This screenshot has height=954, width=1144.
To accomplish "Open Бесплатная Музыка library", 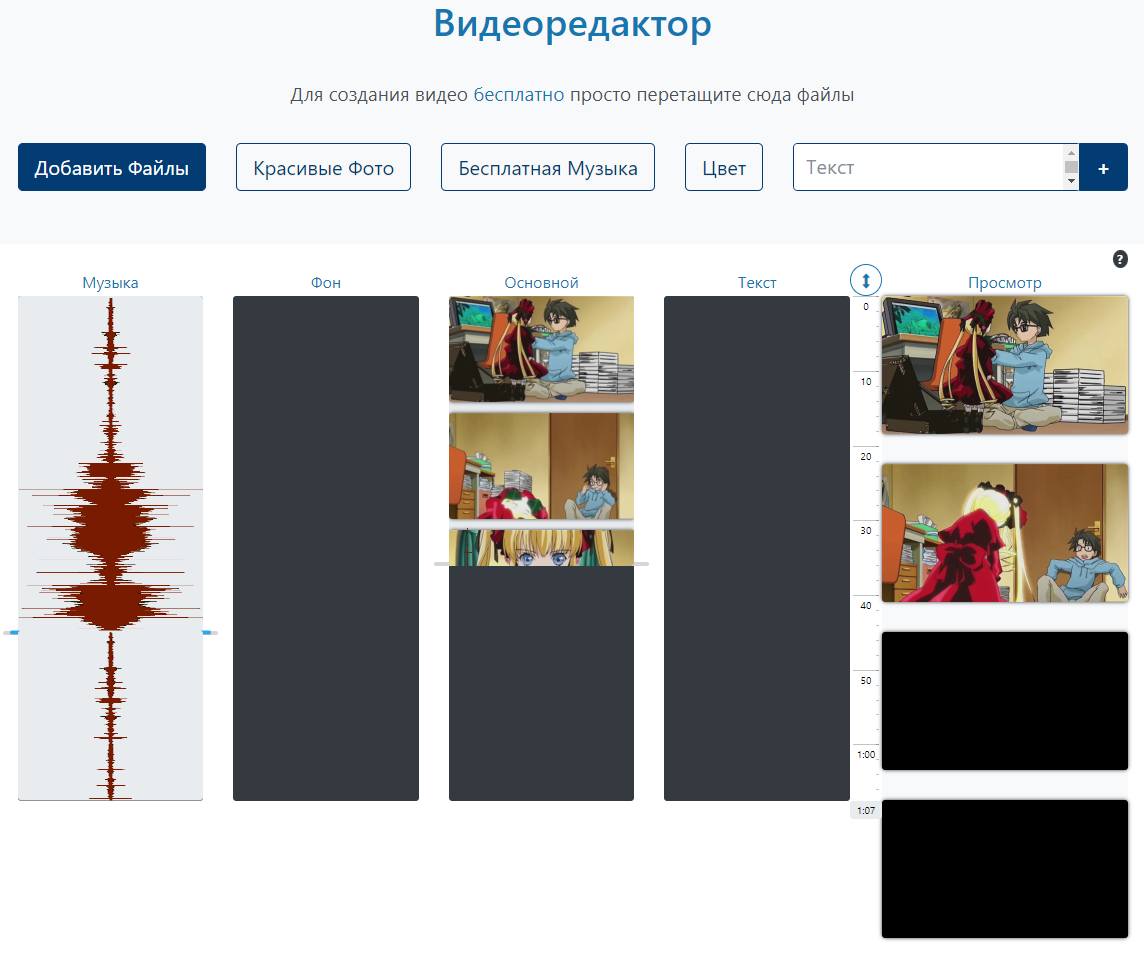I will point(548,167).
